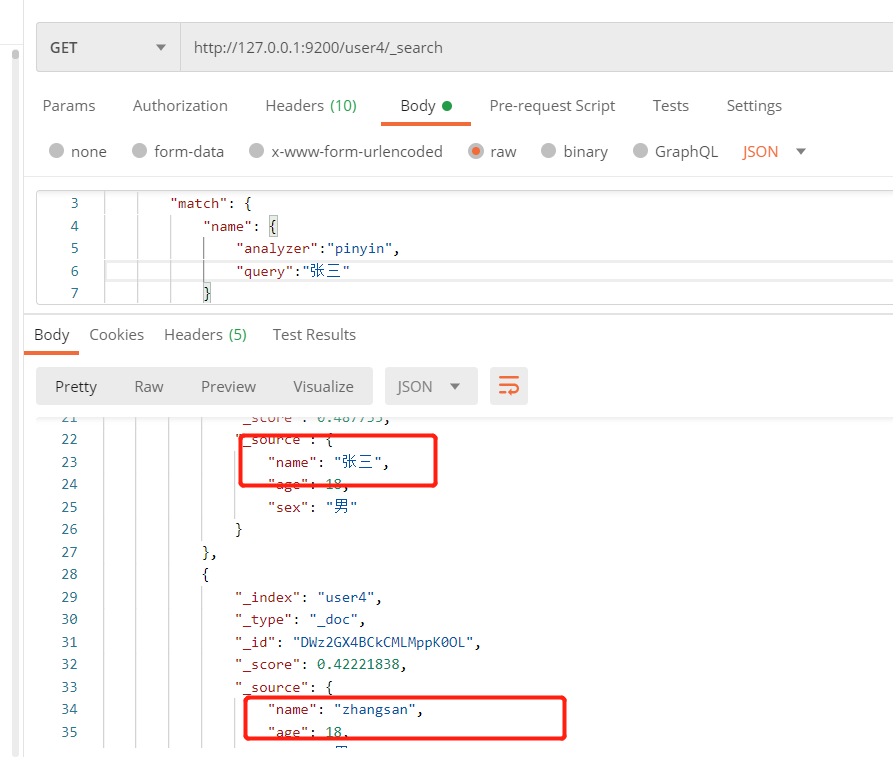Switch to the Tests tab

(670, 105)
